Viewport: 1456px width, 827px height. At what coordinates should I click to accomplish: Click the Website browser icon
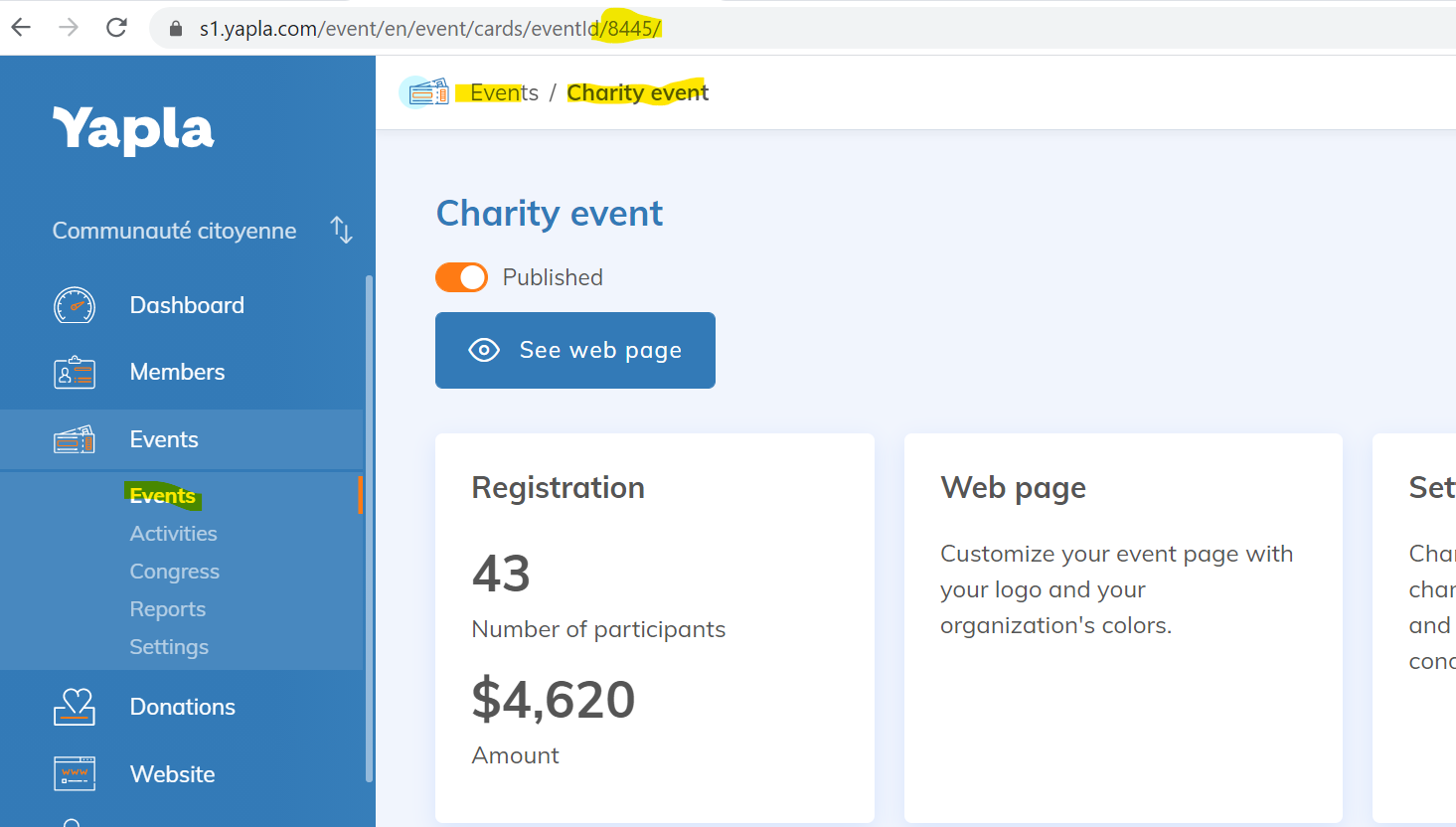[x=75, y=773]
